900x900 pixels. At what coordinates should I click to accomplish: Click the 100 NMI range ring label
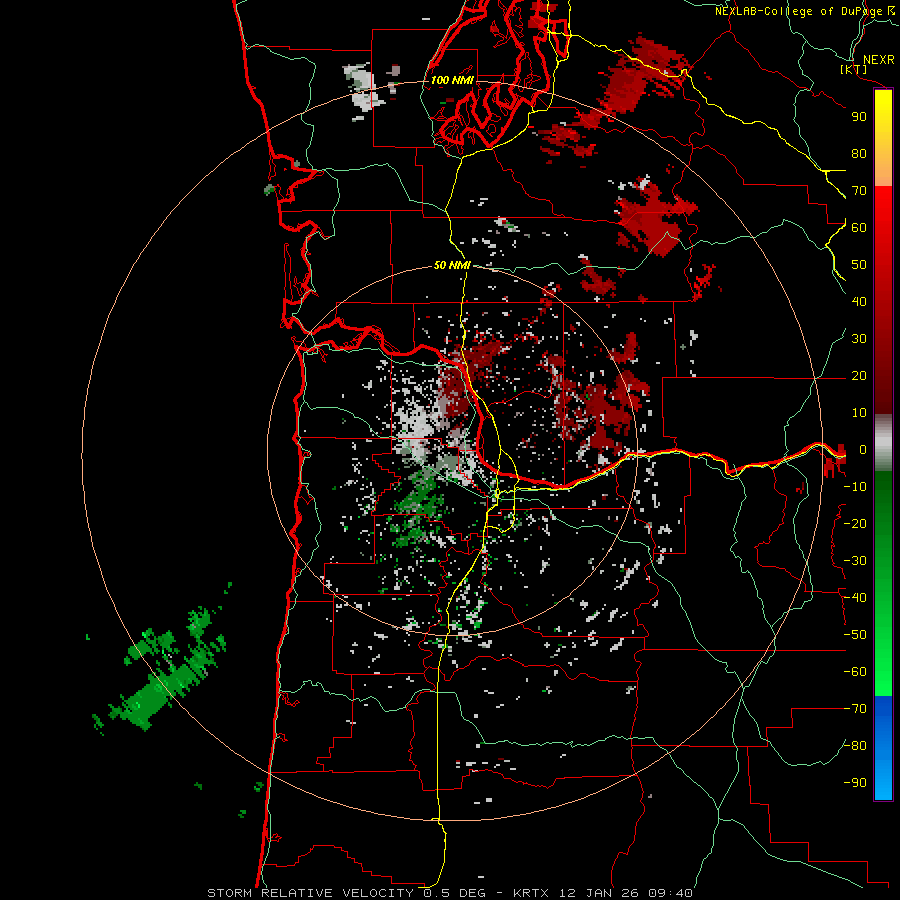click(452, 80)
